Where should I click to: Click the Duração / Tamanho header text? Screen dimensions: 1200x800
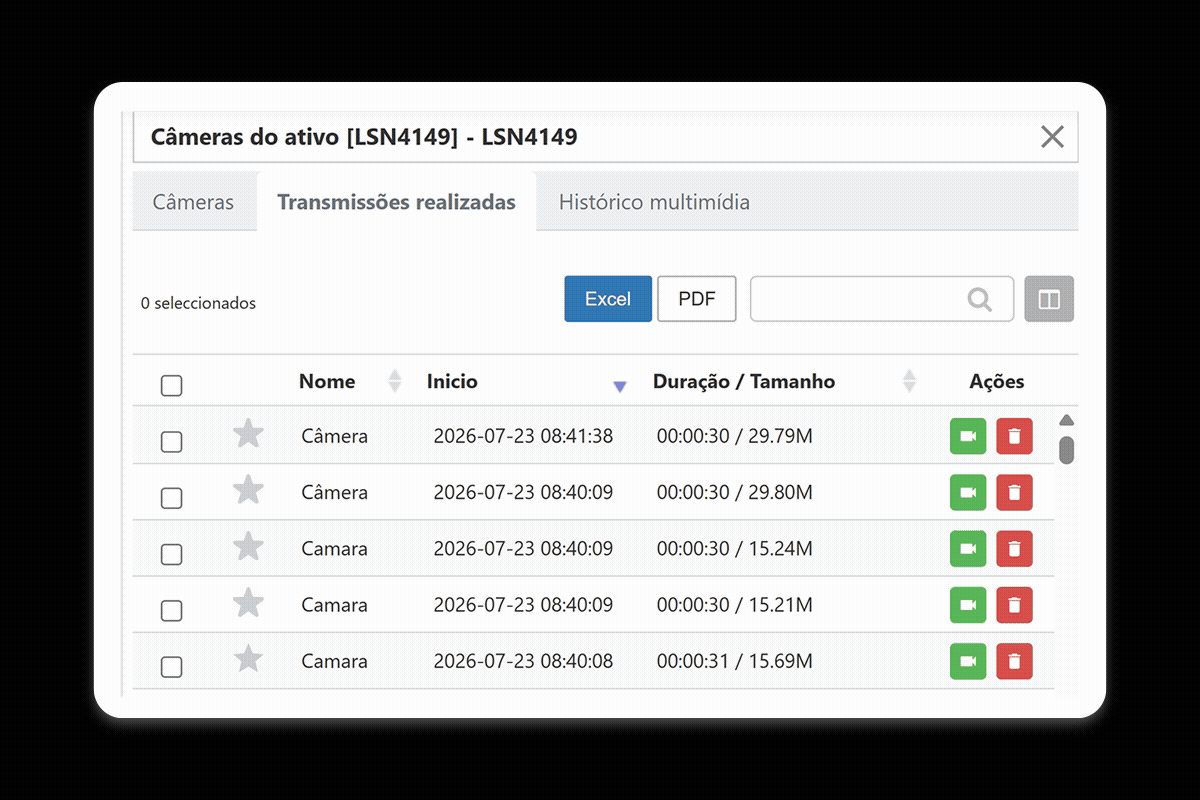pyautogui.click(x=744, y=381)
